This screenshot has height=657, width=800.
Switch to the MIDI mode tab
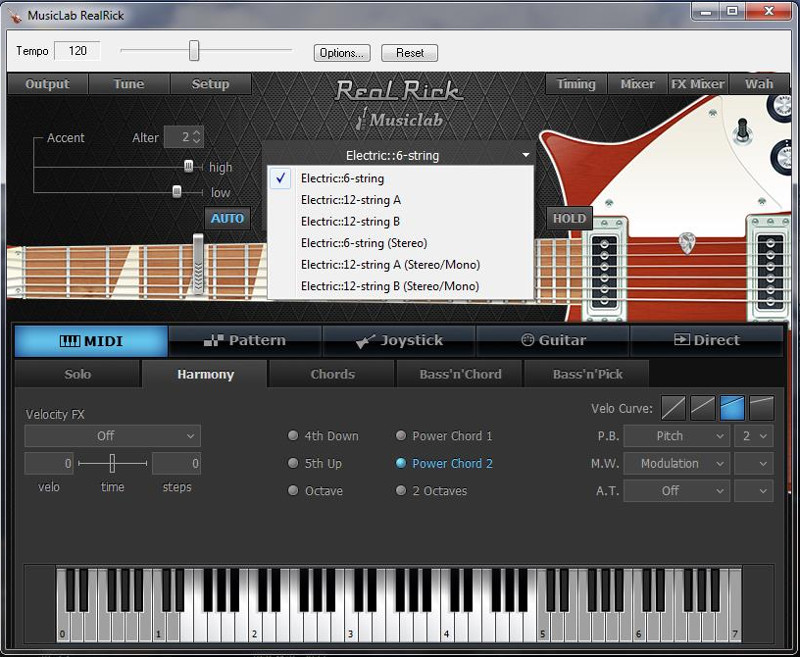[91, 341]
